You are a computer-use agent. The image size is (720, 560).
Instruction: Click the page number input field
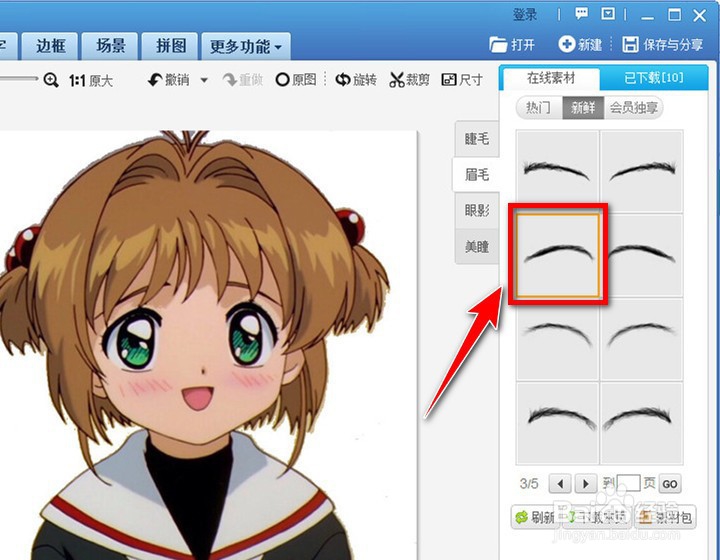click(x=629, y=483)
